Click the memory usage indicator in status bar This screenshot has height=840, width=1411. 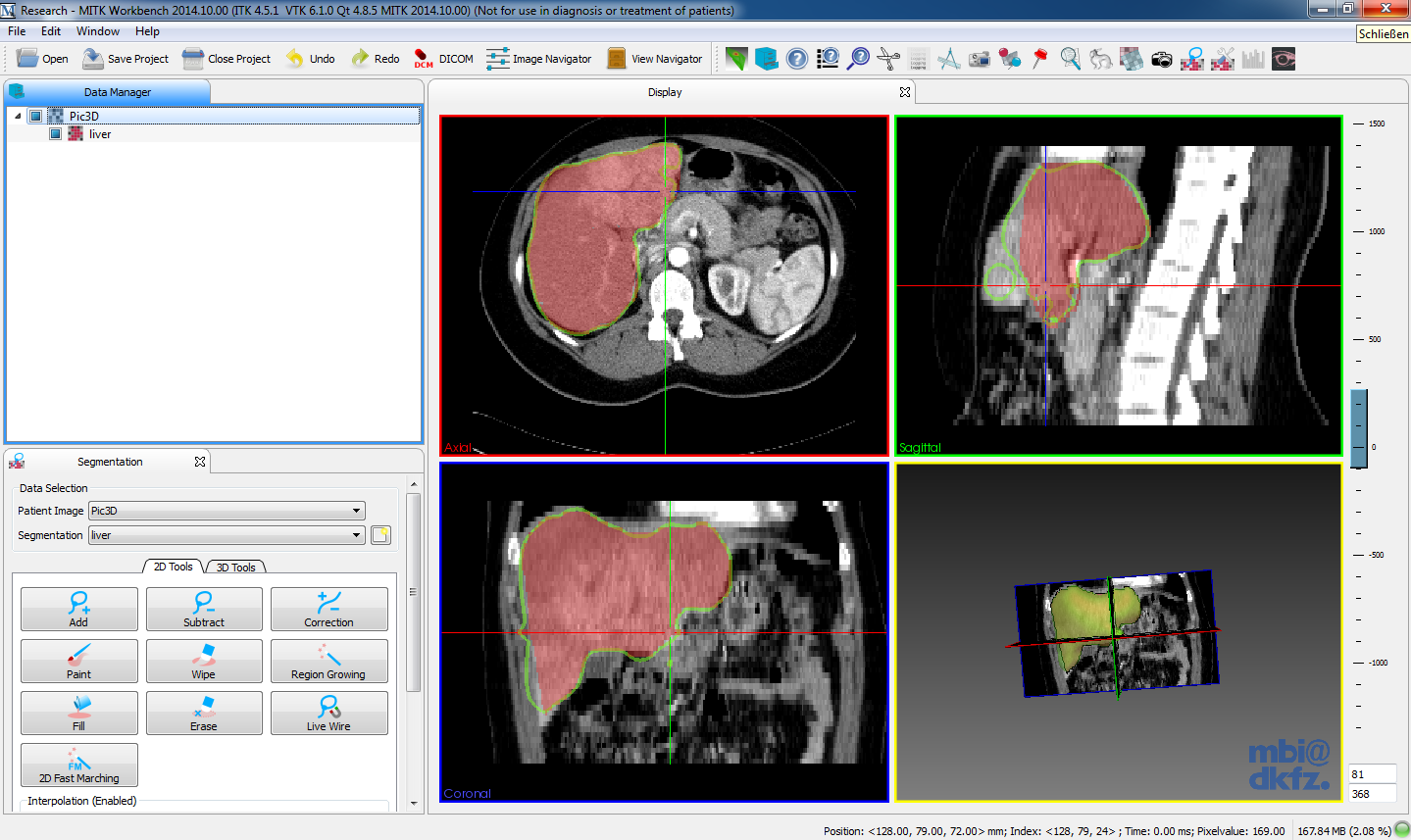point(1344,831)
